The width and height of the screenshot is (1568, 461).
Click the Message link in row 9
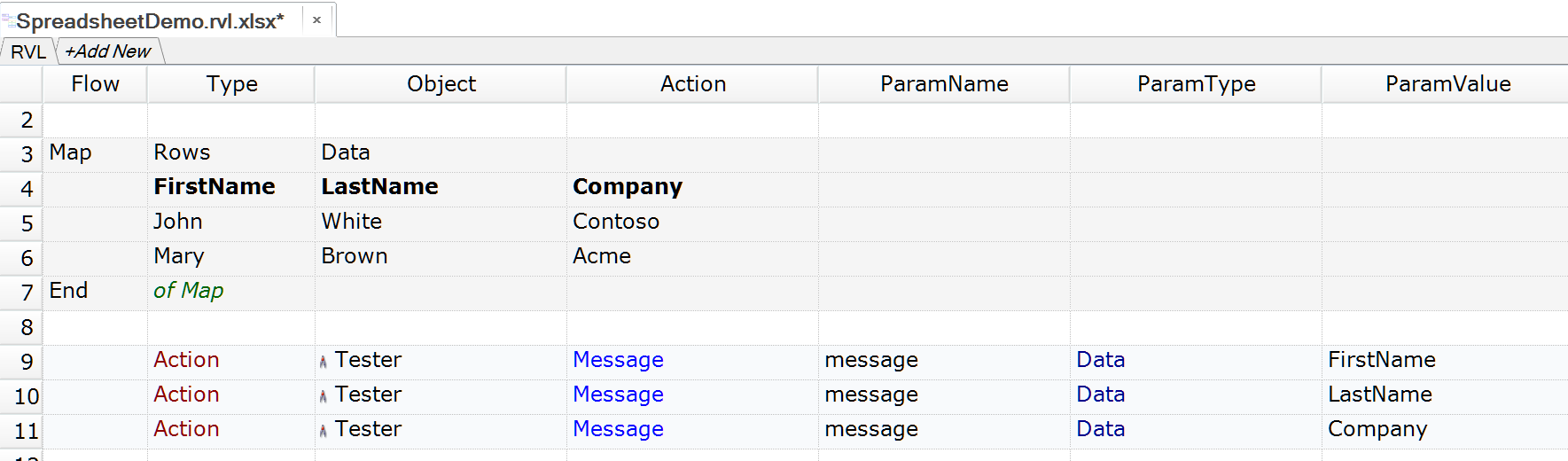coord(618,360)
